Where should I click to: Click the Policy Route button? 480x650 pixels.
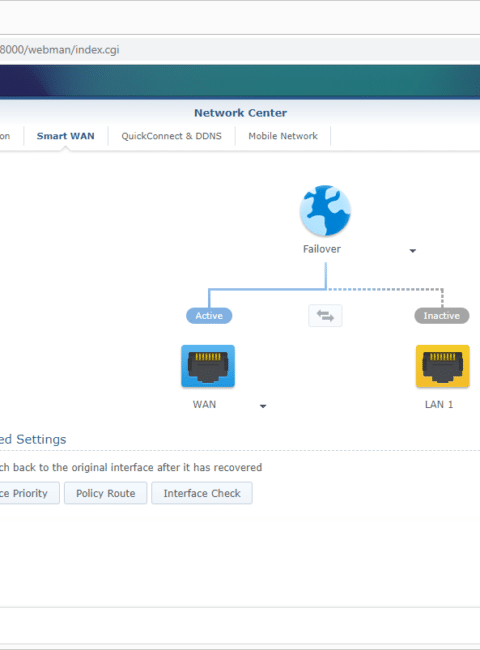pos(106,493)
